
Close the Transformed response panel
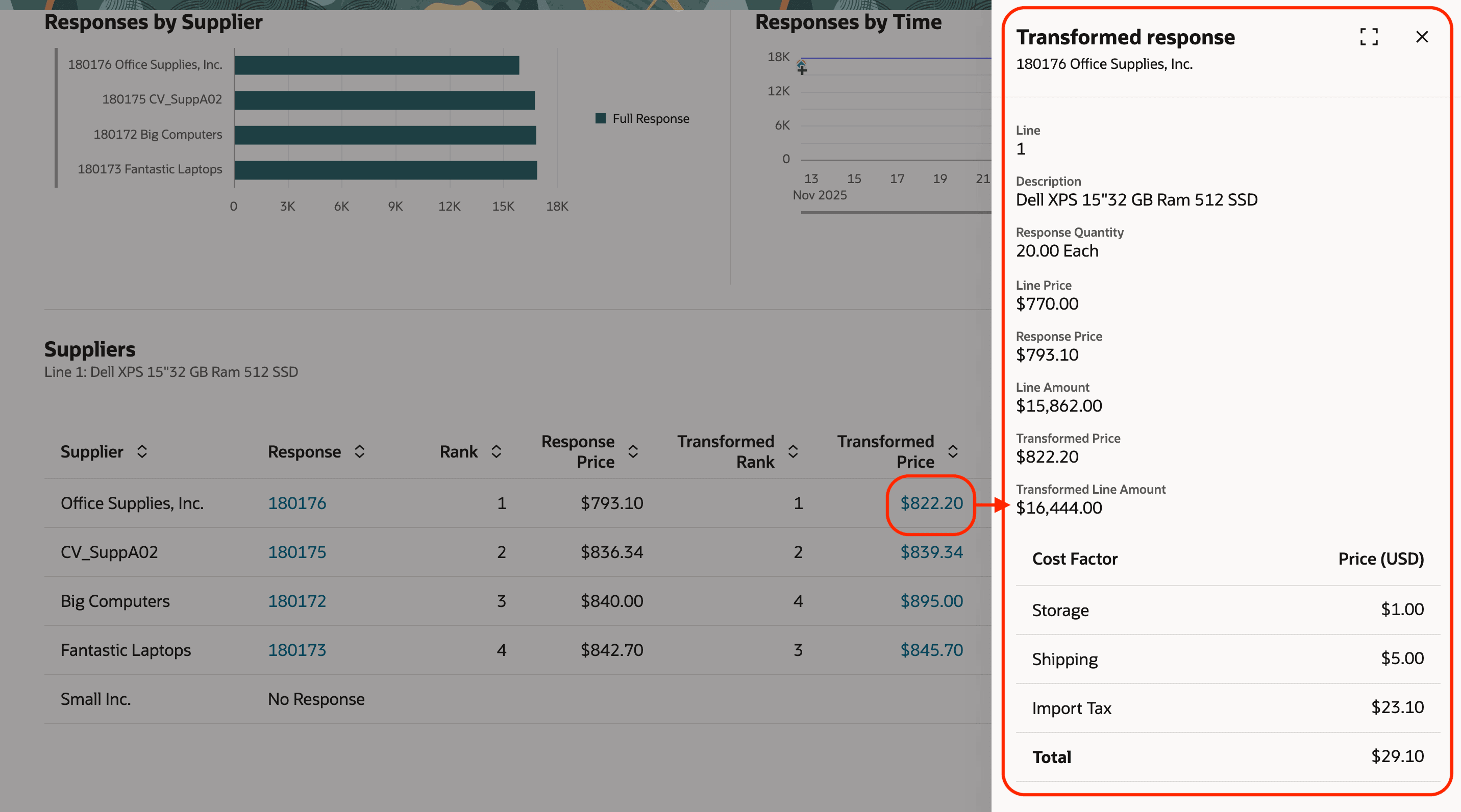(1422, 36)
